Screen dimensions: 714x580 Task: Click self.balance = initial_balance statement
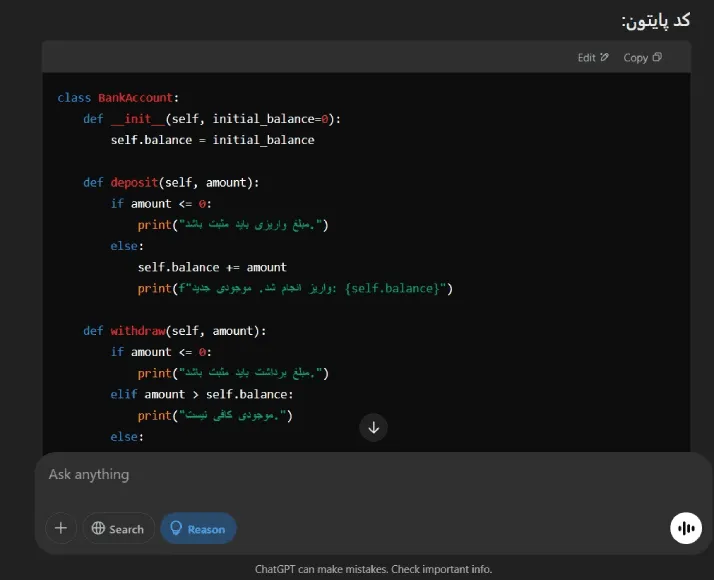coord(212,140)
